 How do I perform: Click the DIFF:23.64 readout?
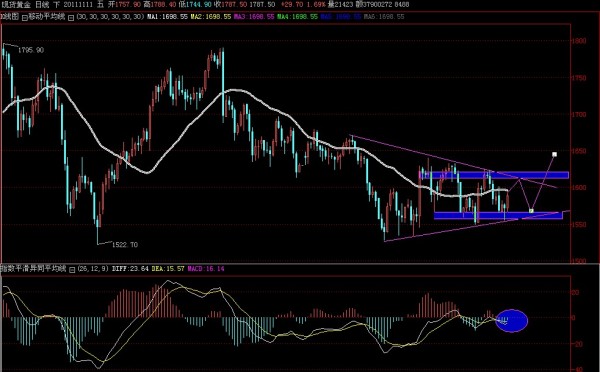pyautogui.click(x=130, y=269)
